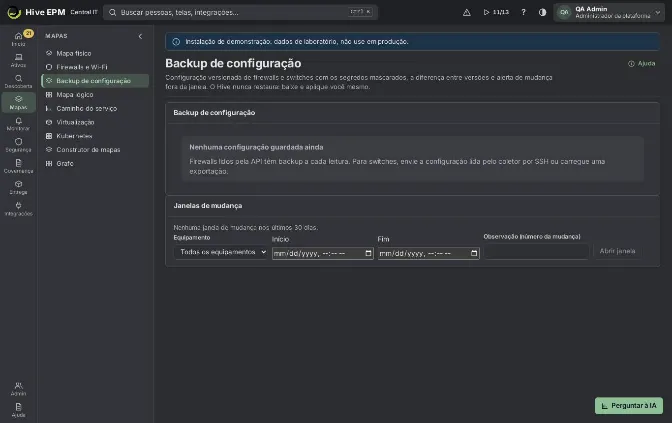Open the Início home section
This screenshot has width=672, height=423.
pyautogui.click(x=18, y=39)
